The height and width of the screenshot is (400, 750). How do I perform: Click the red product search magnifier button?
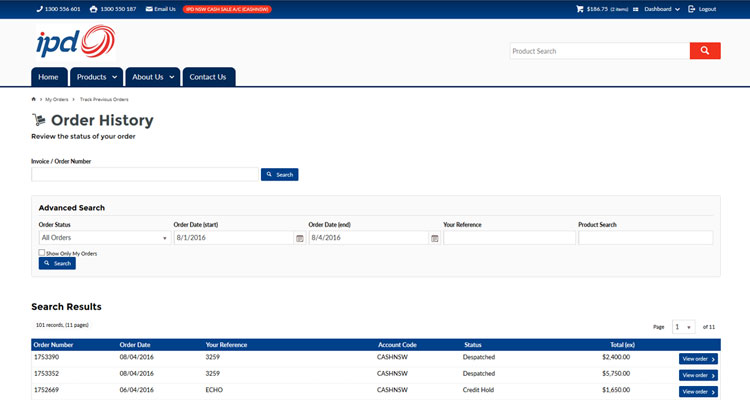point(704,51)
